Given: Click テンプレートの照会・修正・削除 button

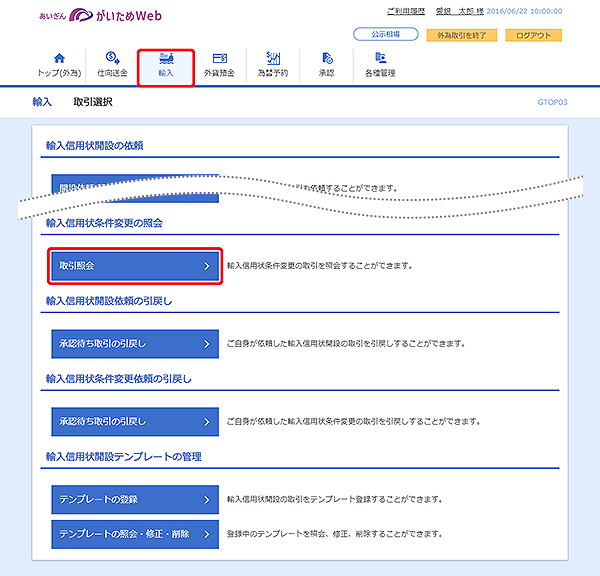Looking at the screenshot, I should [x=135, y=534].
